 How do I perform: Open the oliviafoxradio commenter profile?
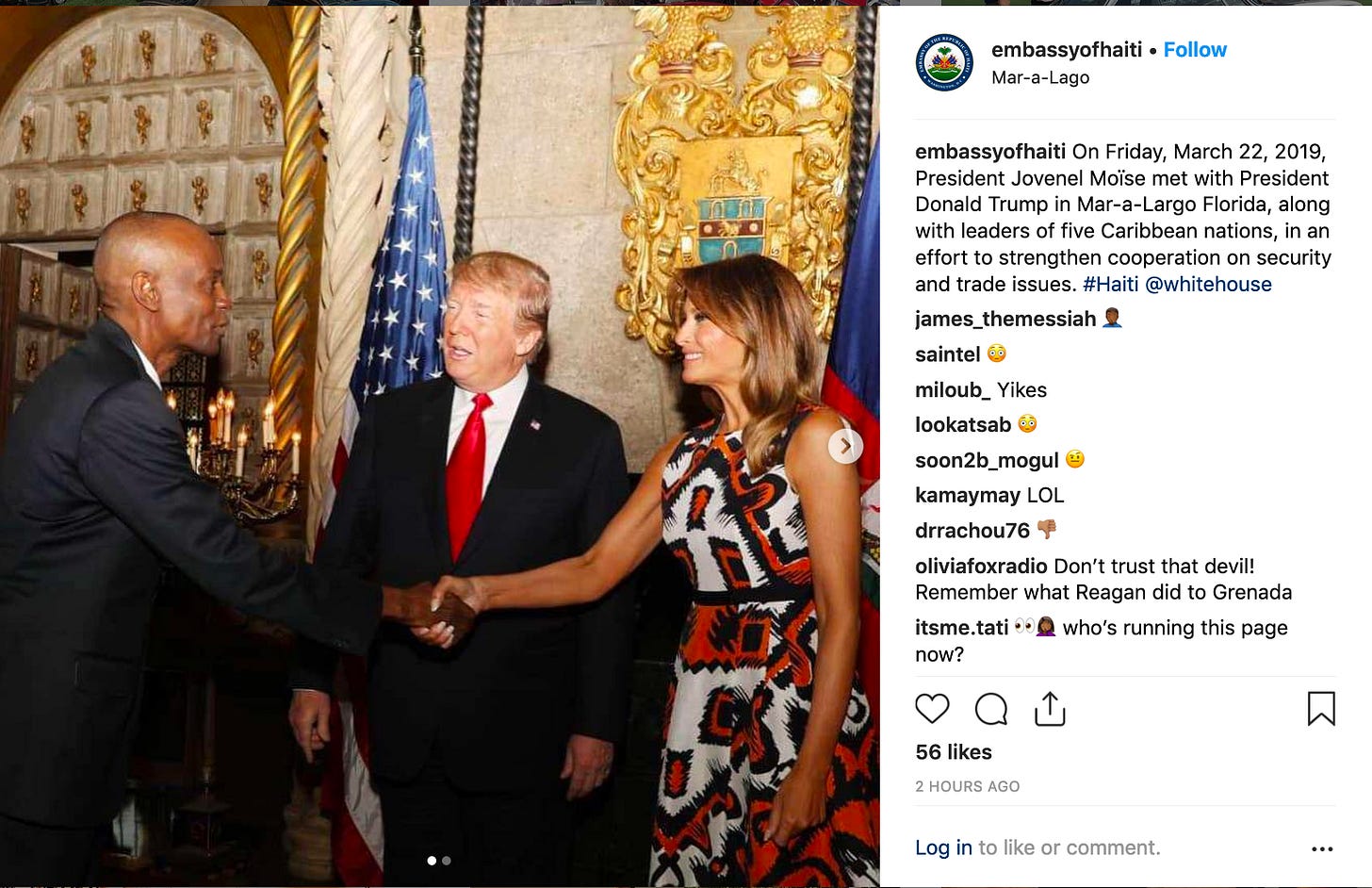[981, 566]
